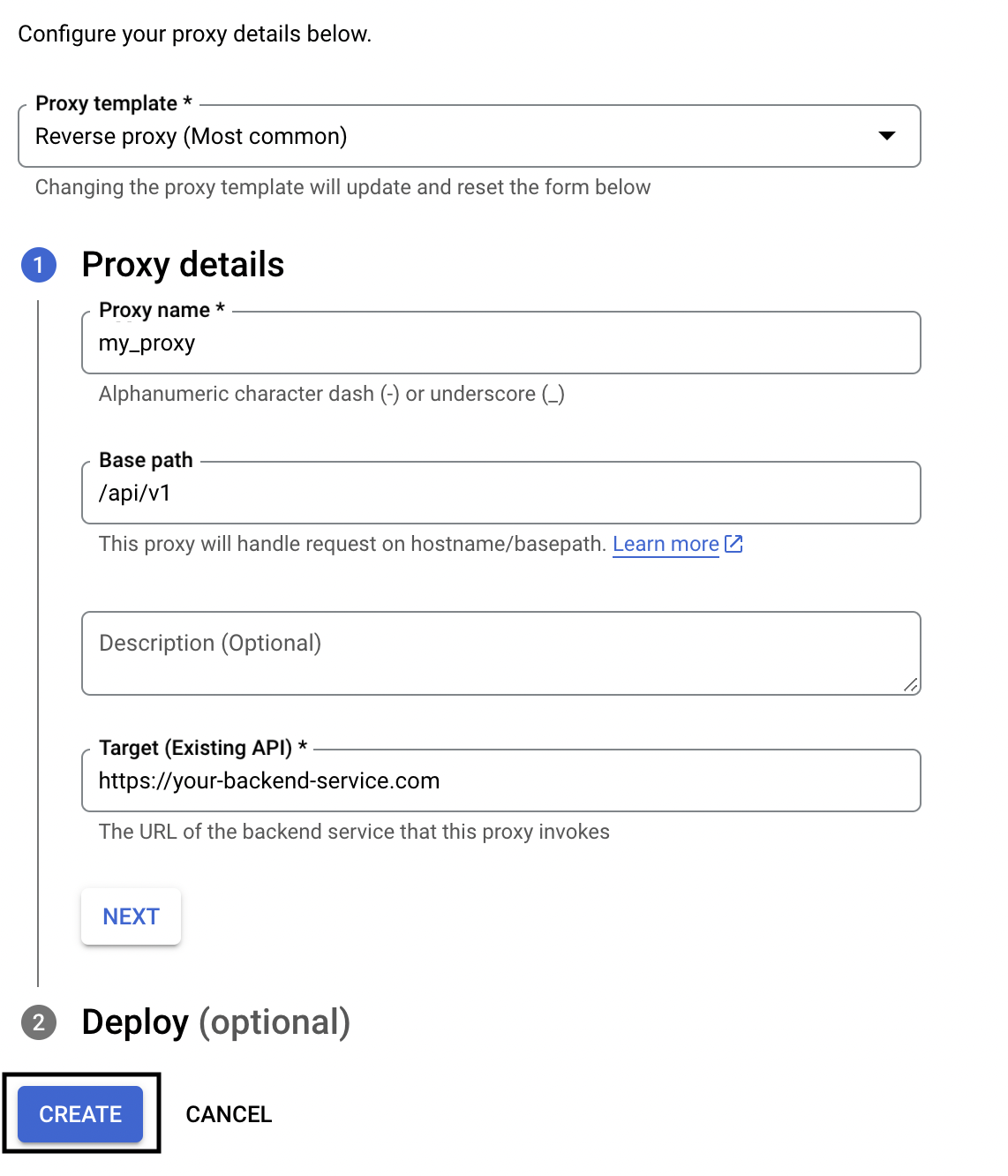
Task: Click the Target (Existing API) label
Action: (195, 748)
